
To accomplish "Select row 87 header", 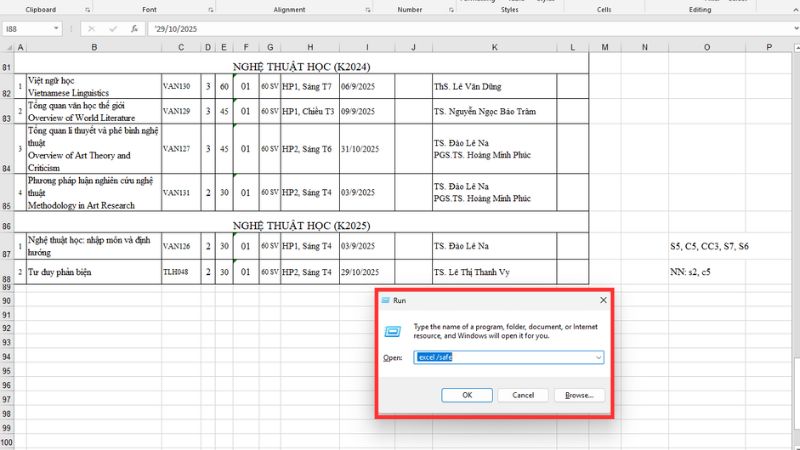I will (7, 246).
